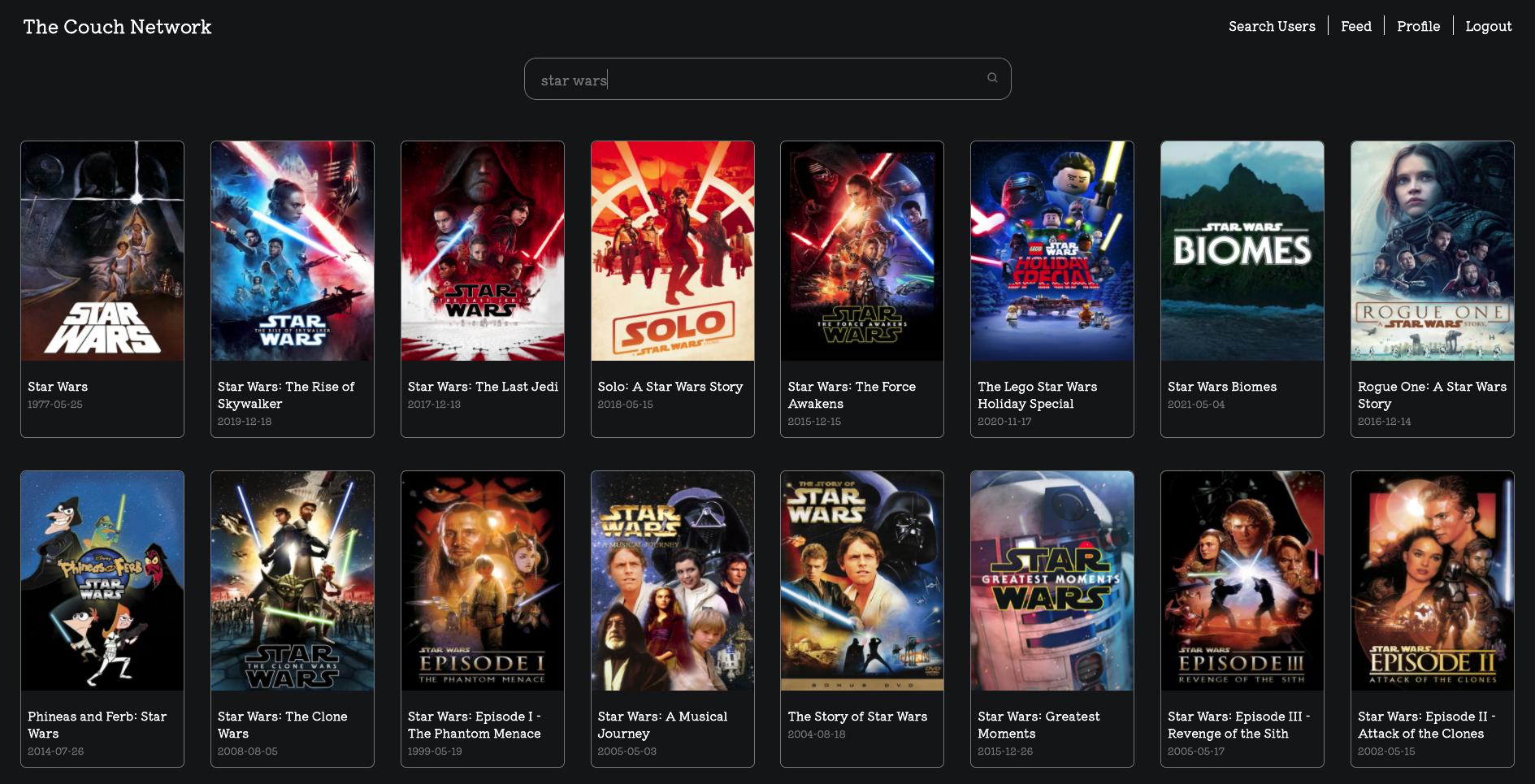This screenshot has width=1535, height=784.
Task: Click release date 2021-05-04
Action: [1196, 404]
